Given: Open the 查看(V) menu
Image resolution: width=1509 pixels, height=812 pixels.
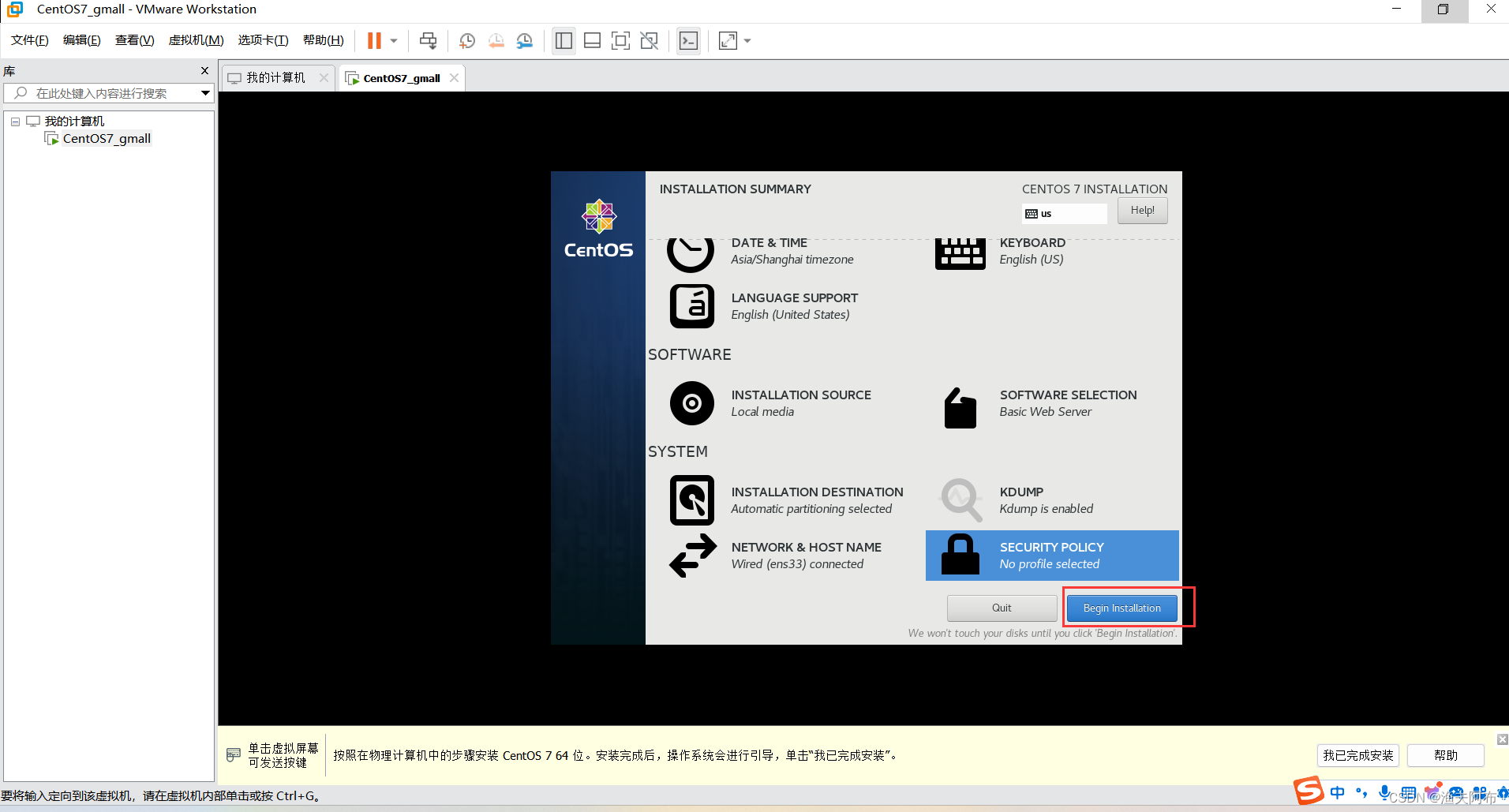Looking at the screenshot, I should coord(135,40).
